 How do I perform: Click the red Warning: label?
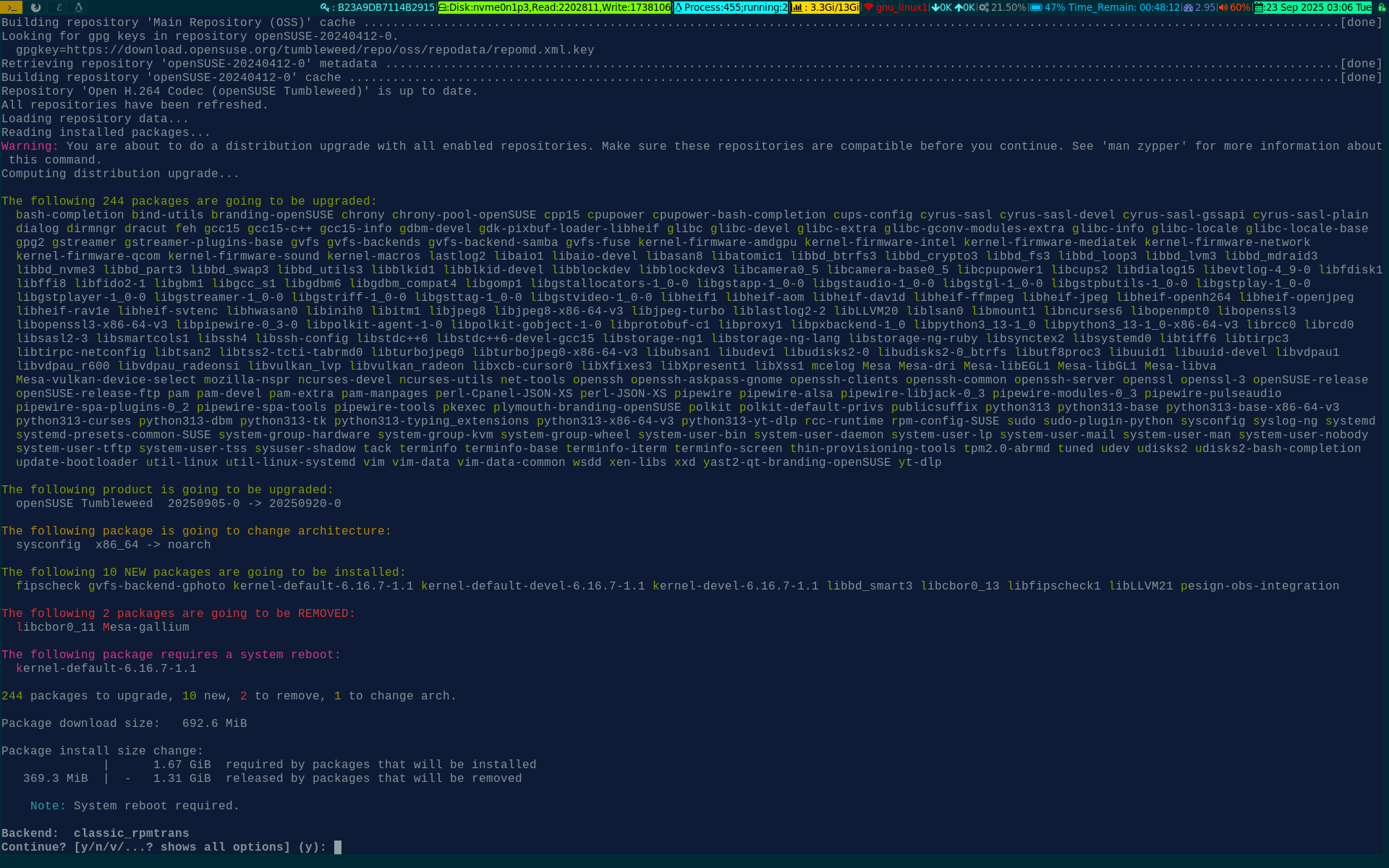coord(30,146)
